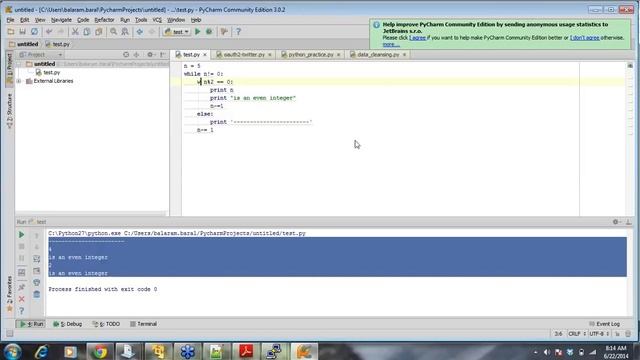
Task: Toggle scroll-to-end icon in Run console
Action: (36, 271)
